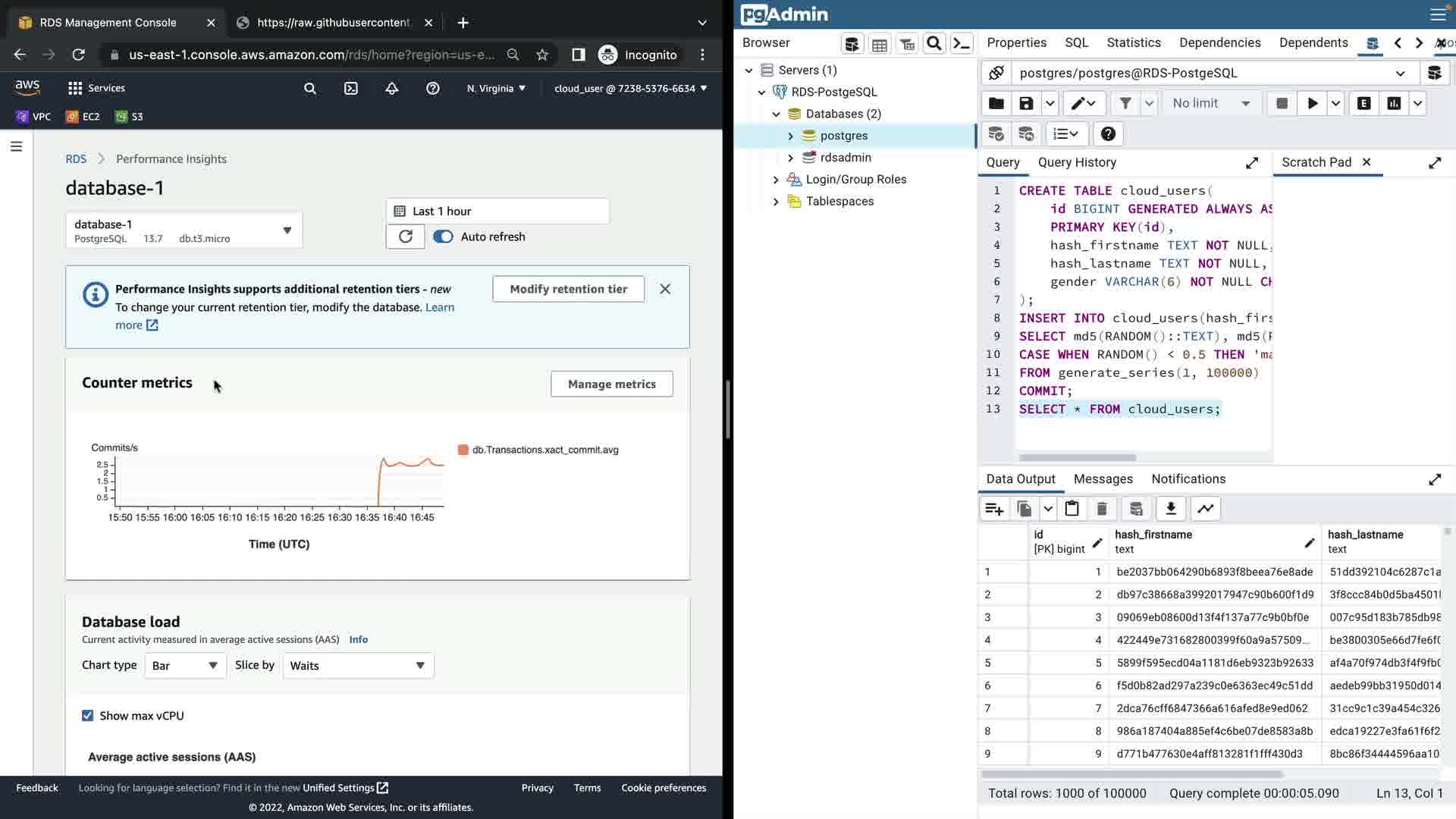Open the graph visualiser icon
The width and height of the screenshot is (1456, 819).
click(1205, 509)
